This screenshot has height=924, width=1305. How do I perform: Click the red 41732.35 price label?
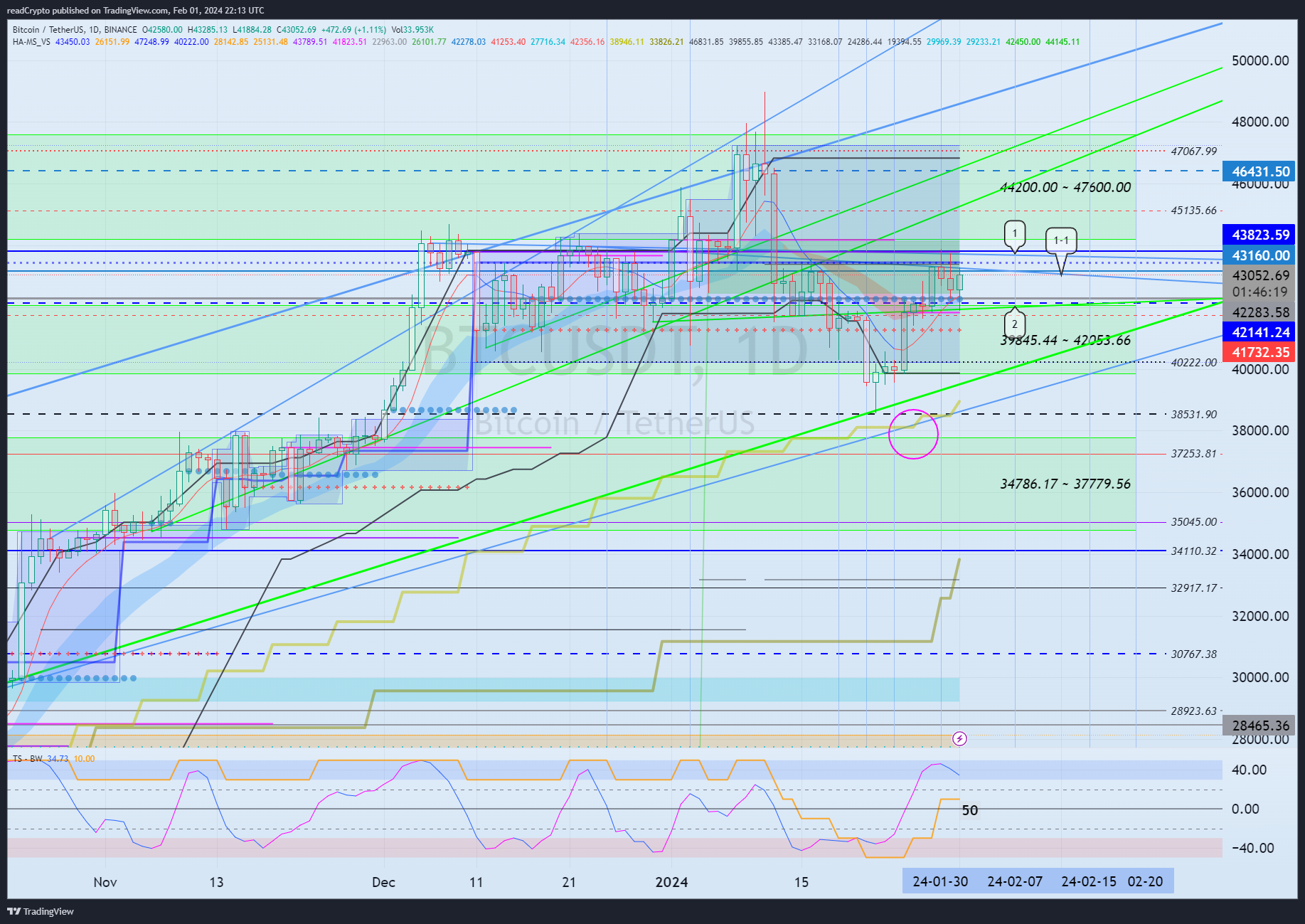pos(1260,352)
